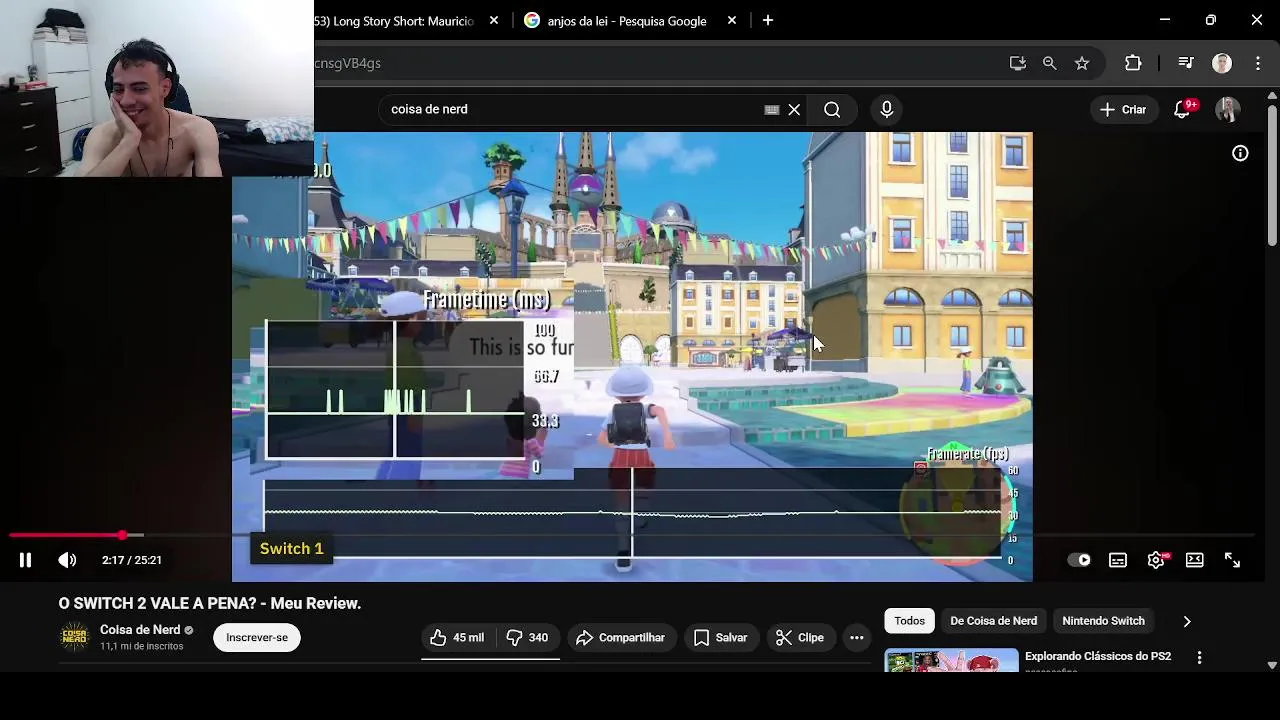The image size is (1280, 720).
Task: Open the media control toolbar icon
Action: tap(1186, 63)
